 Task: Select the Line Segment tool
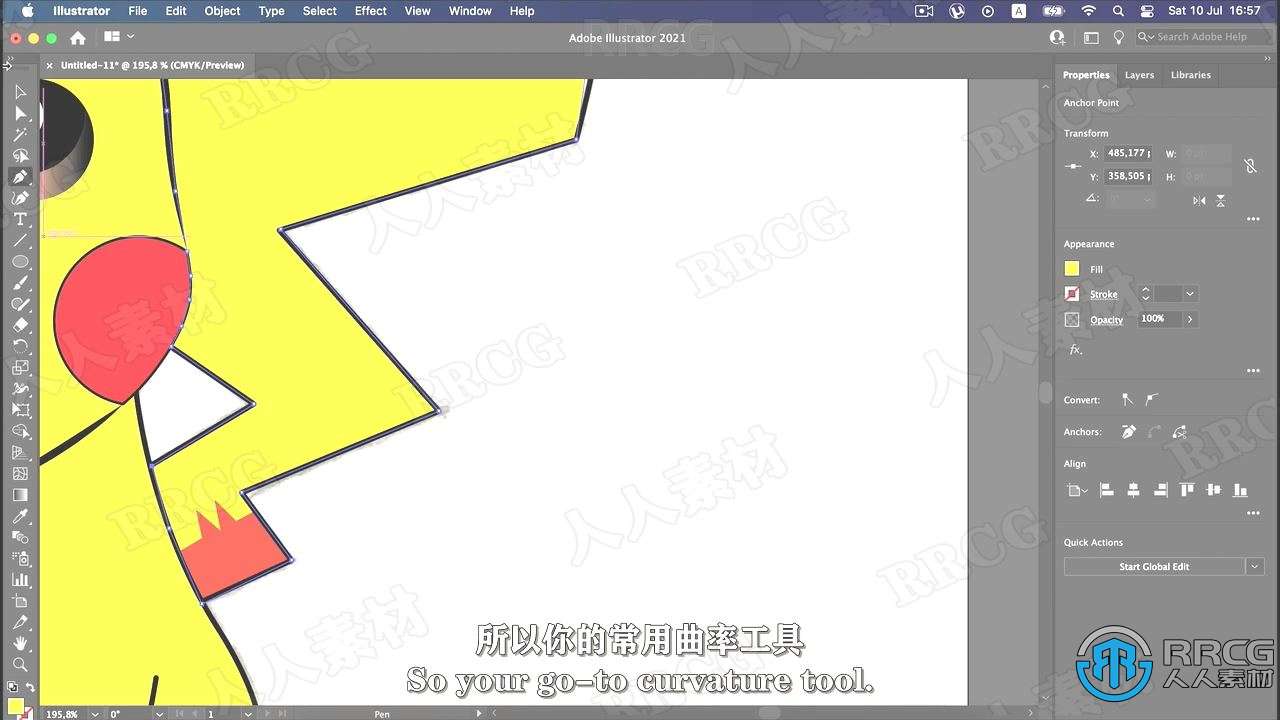[x=20, y=240]
